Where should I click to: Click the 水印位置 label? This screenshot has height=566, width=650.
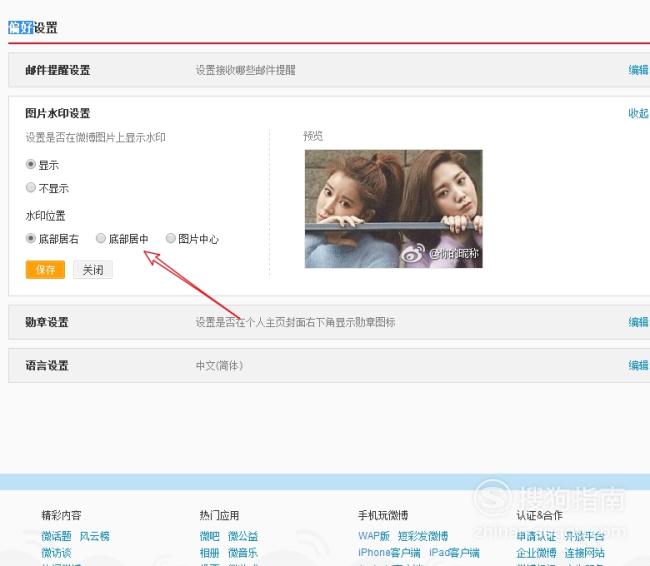point(45,216)
